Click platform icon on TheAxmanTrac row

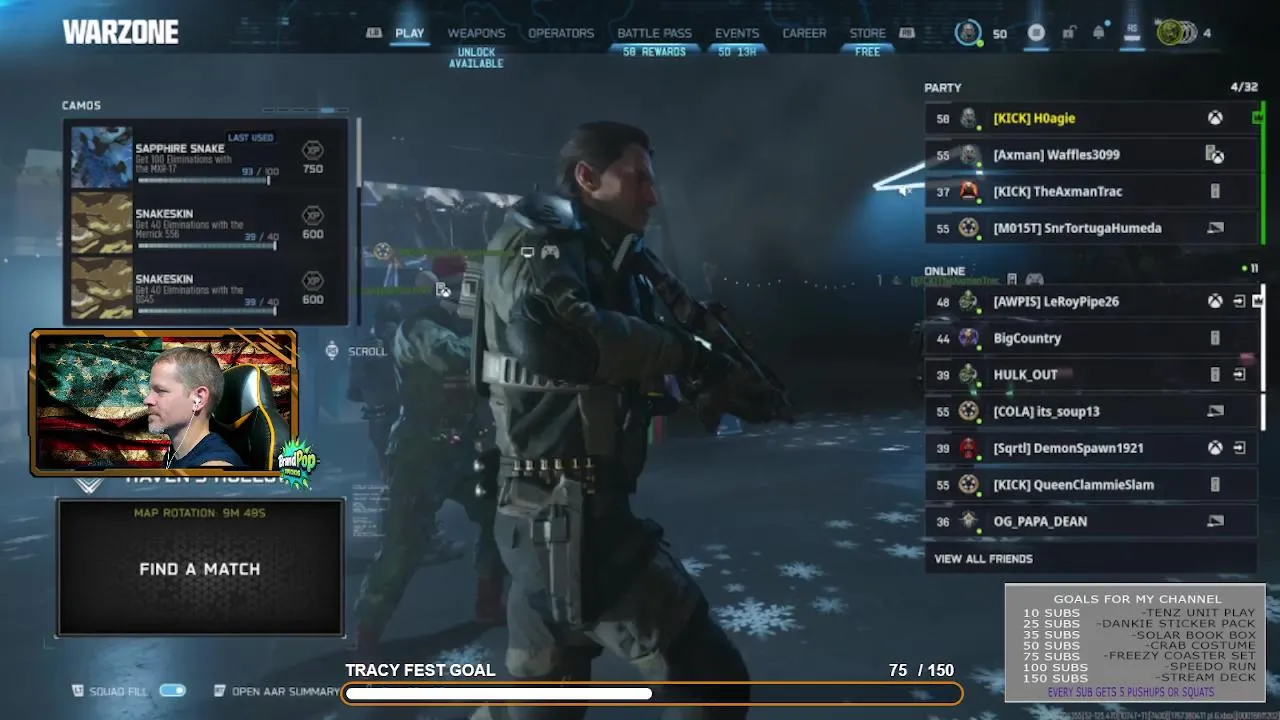pos(1215,191)
